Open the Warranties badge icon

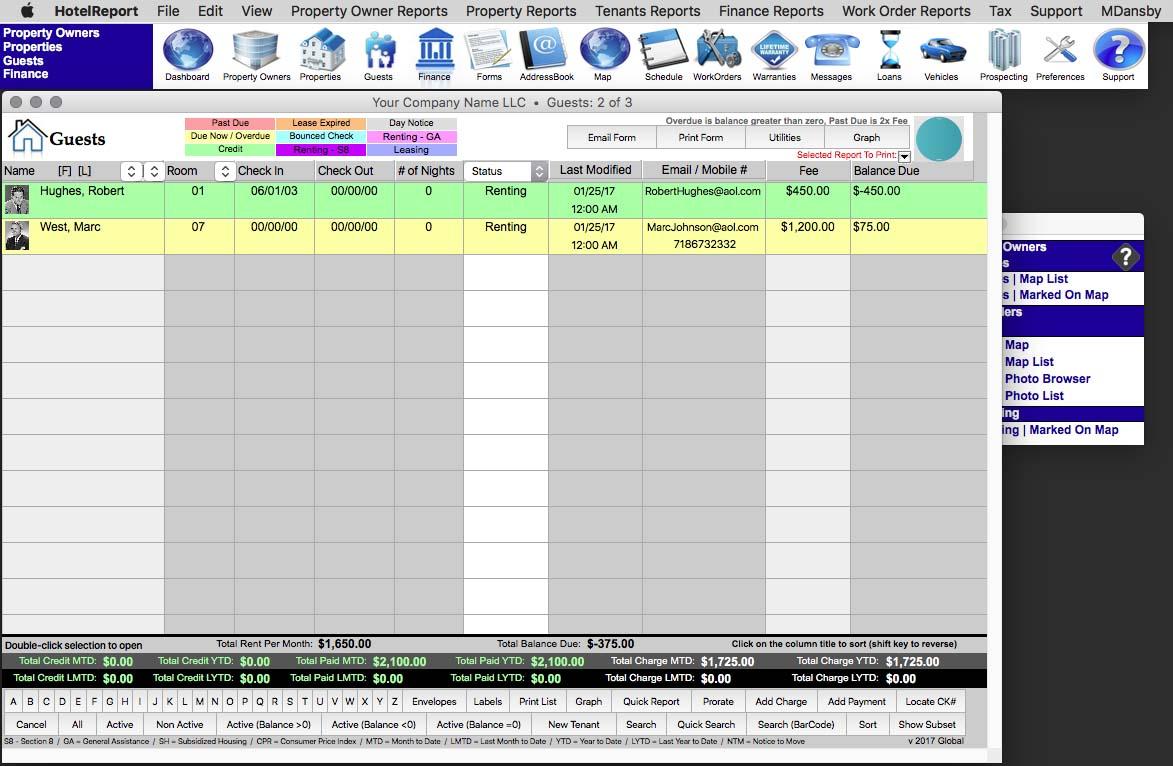point(774,49)
